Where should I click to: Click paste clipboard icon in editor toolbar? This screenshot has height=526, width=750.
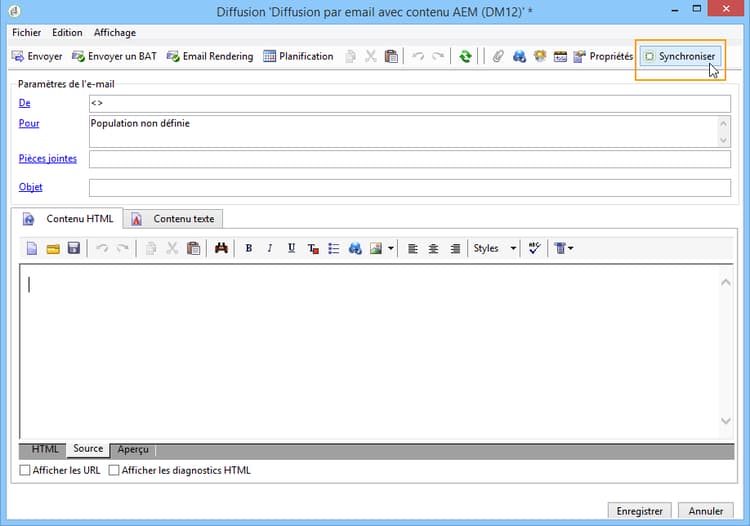pyautogui.click(x=193, y=248)
